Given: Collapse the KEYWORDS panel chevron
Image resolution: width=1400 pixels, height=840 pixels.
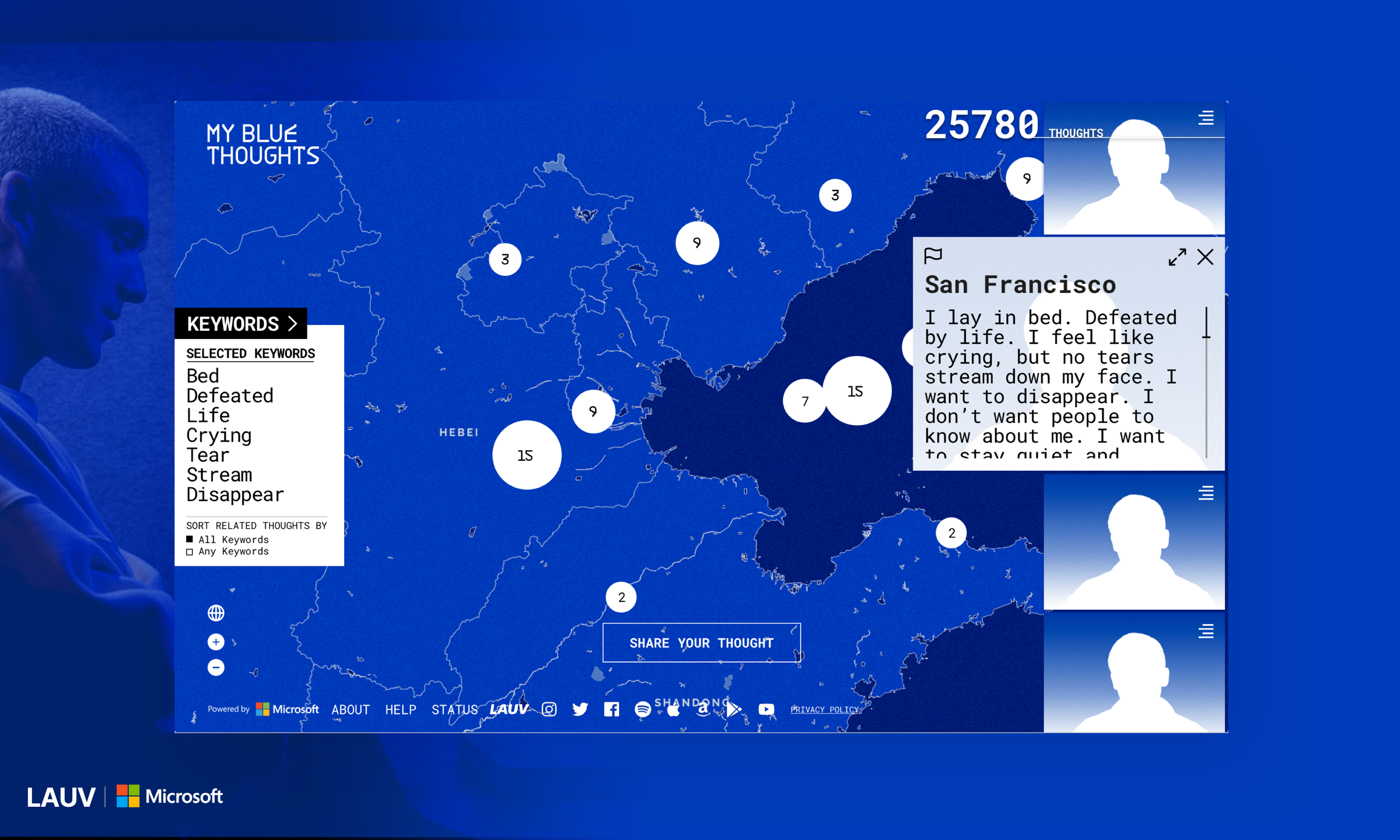Looking at the screenshot, I should pos(293,324).
